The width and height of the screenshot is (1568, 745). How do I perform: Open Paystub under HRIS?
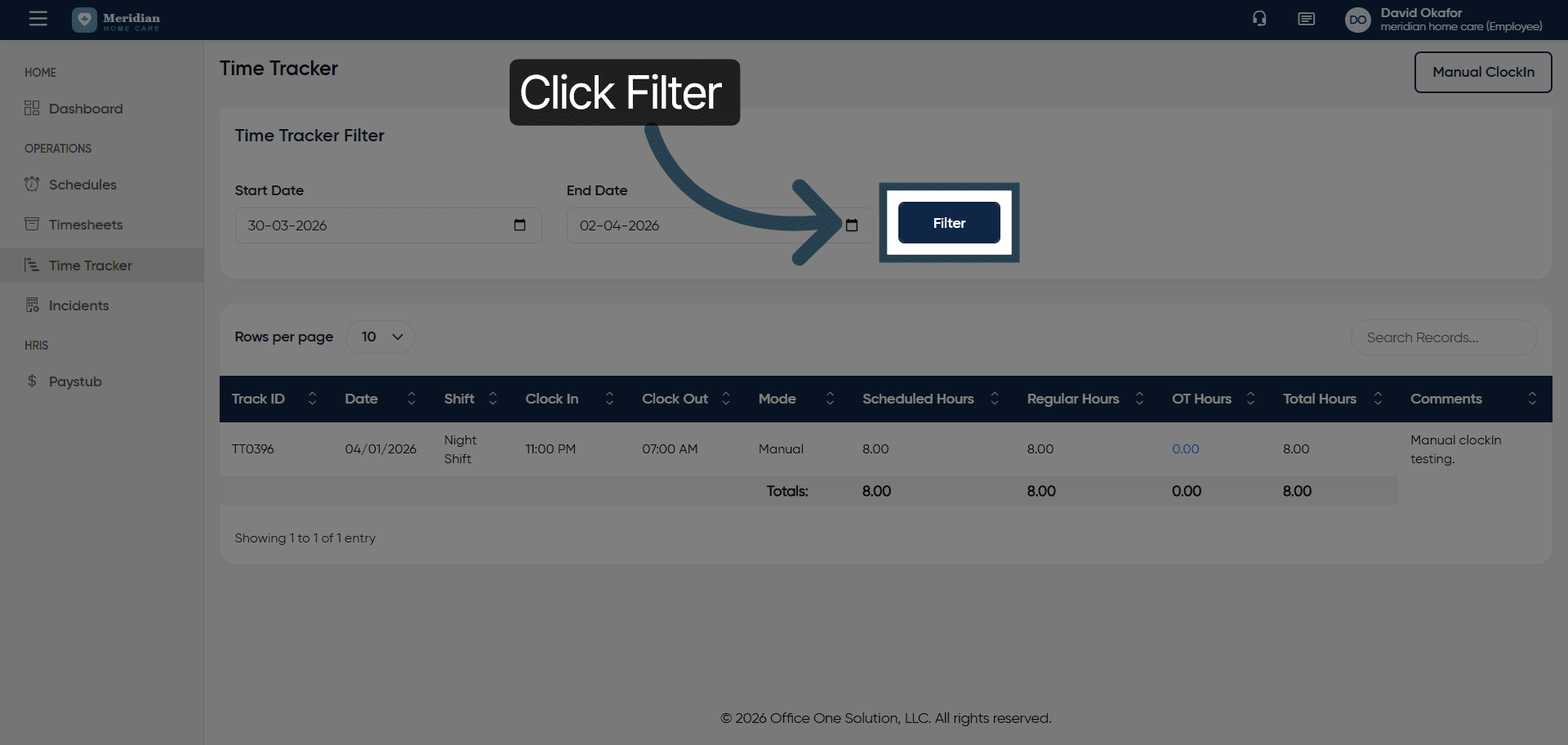click(x=75, y=381)
